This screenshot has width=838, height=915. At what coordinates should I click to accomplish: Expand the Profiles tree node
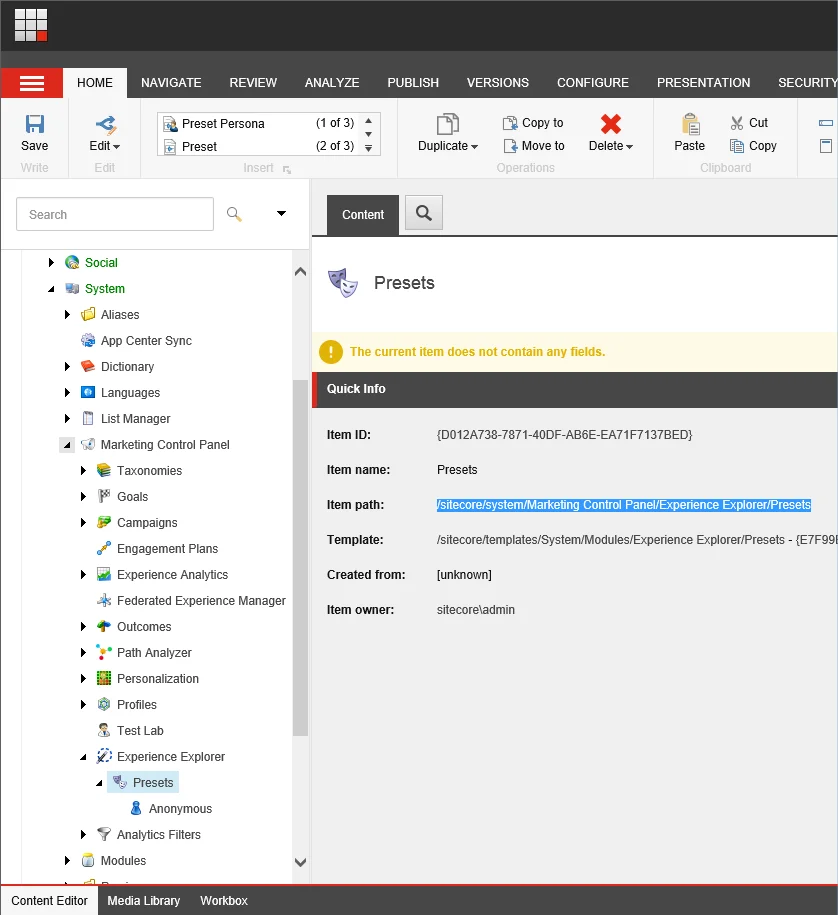(x=83, y=704)
